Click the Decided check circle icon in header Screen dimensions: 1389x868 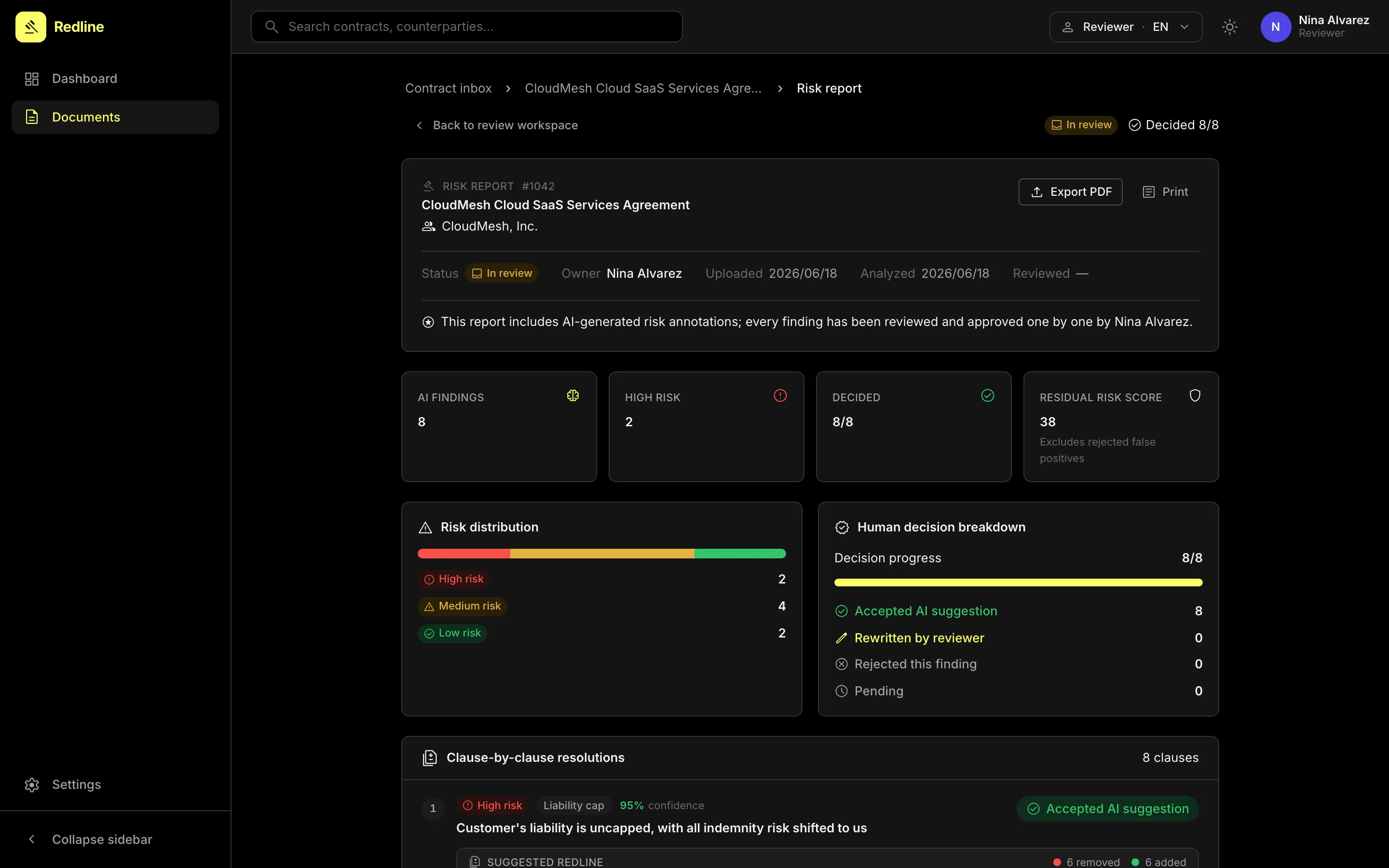point(1134,125)
